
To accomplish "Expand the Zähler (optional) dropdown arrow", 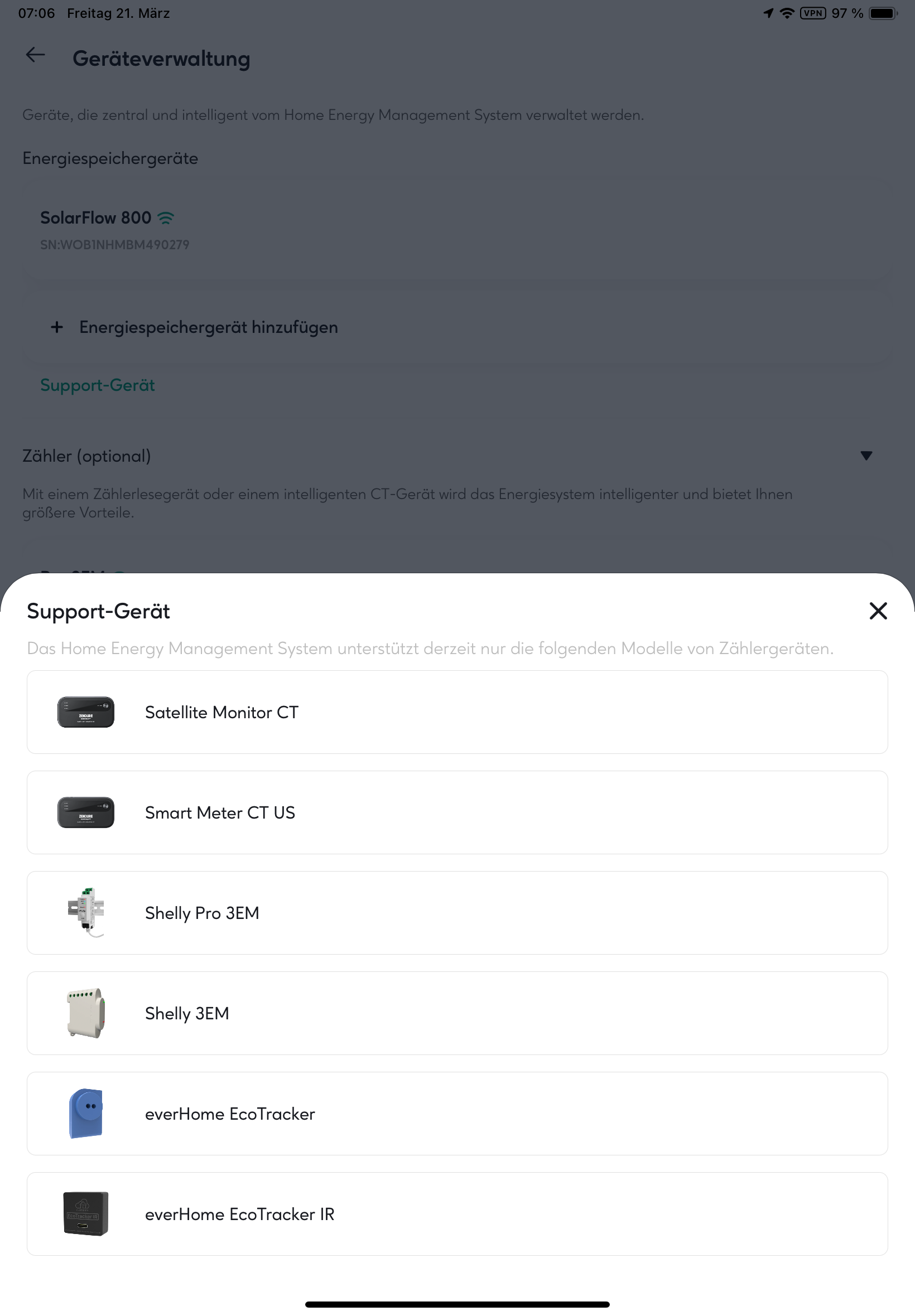I will pyautogui.click(x=866, y=456).
